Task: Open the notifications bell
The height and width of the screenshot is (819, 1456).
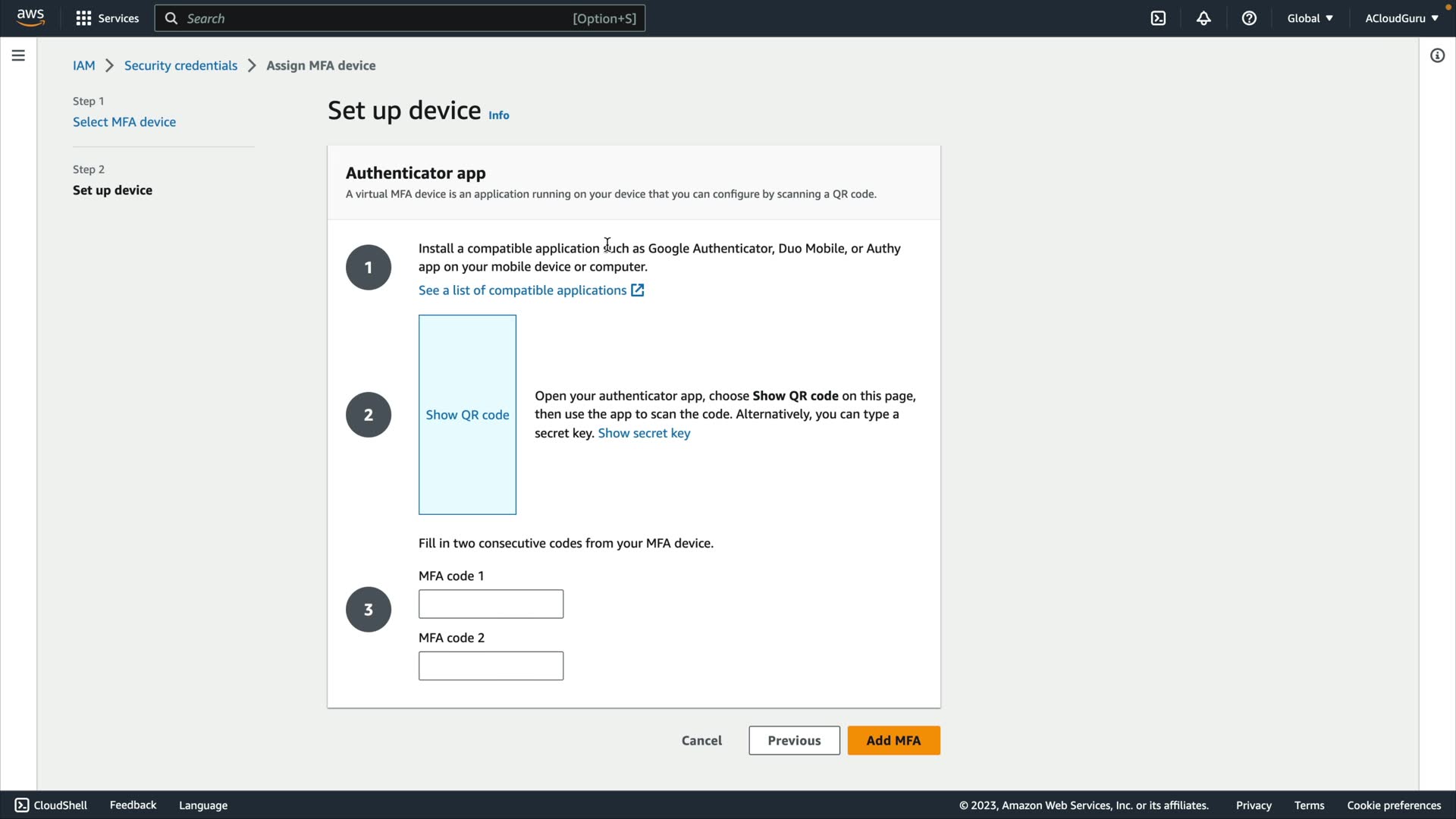Action: pyautogui.click(x=1203, y=18)
